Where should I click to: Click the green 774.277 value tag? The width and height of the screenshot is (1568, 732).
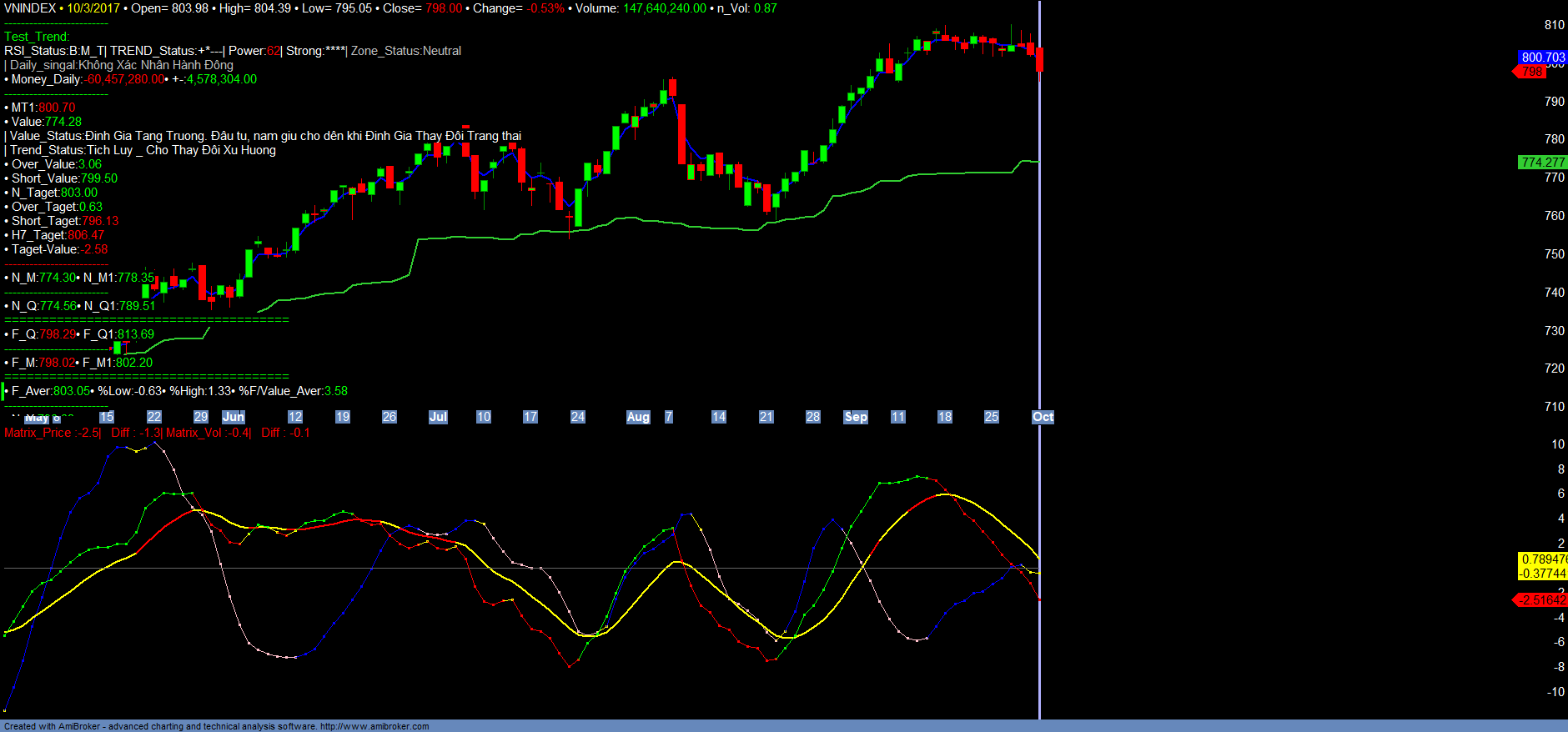tap(1542, 163)
